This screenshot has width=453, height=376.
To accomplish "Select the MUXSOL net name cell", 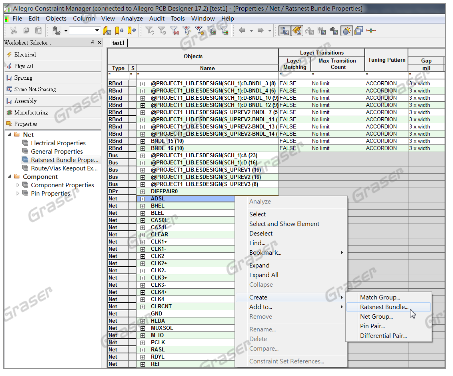I will point(162,328).
